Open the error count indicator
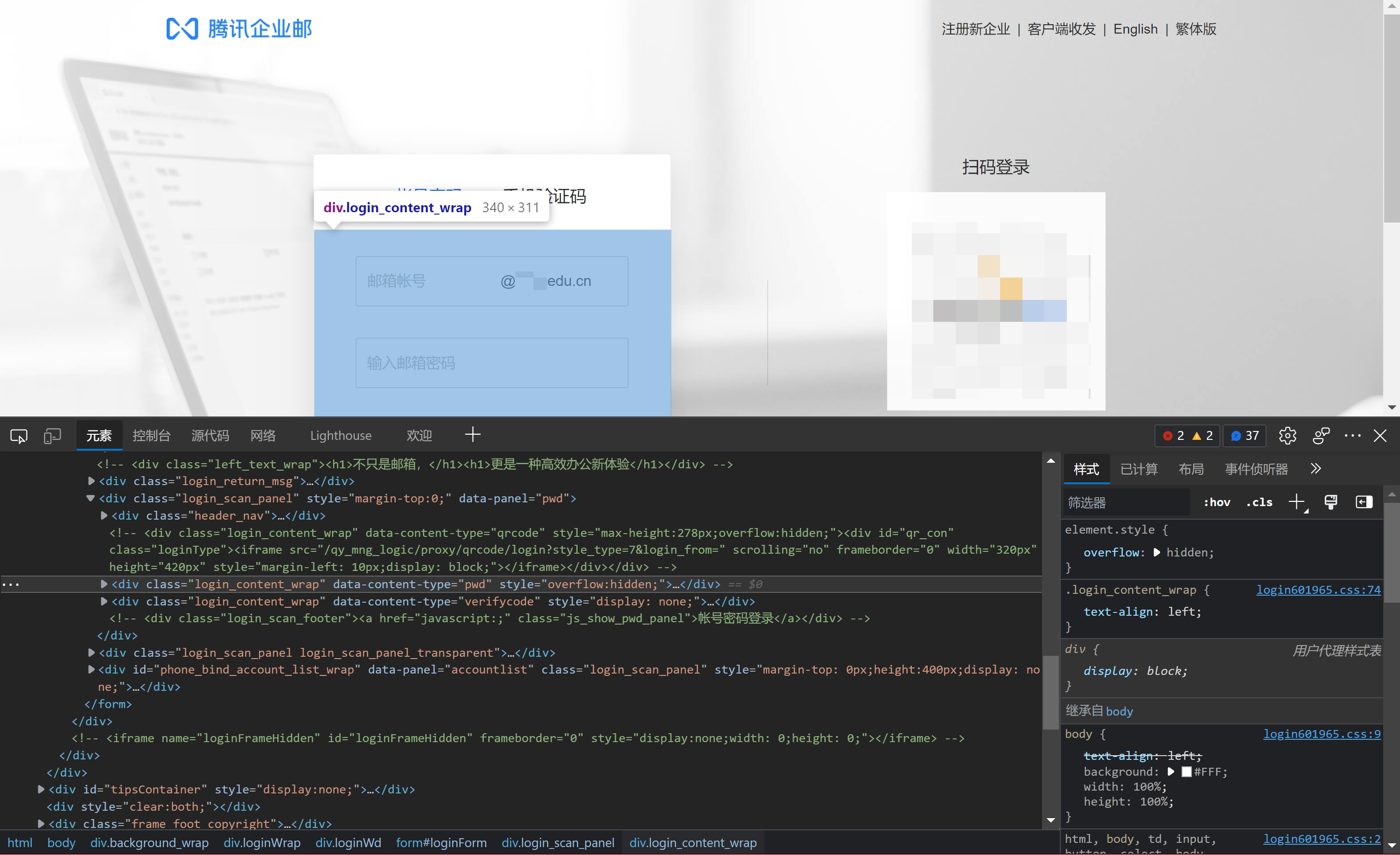This screenshot has height=855, width=1400. 1175,436
